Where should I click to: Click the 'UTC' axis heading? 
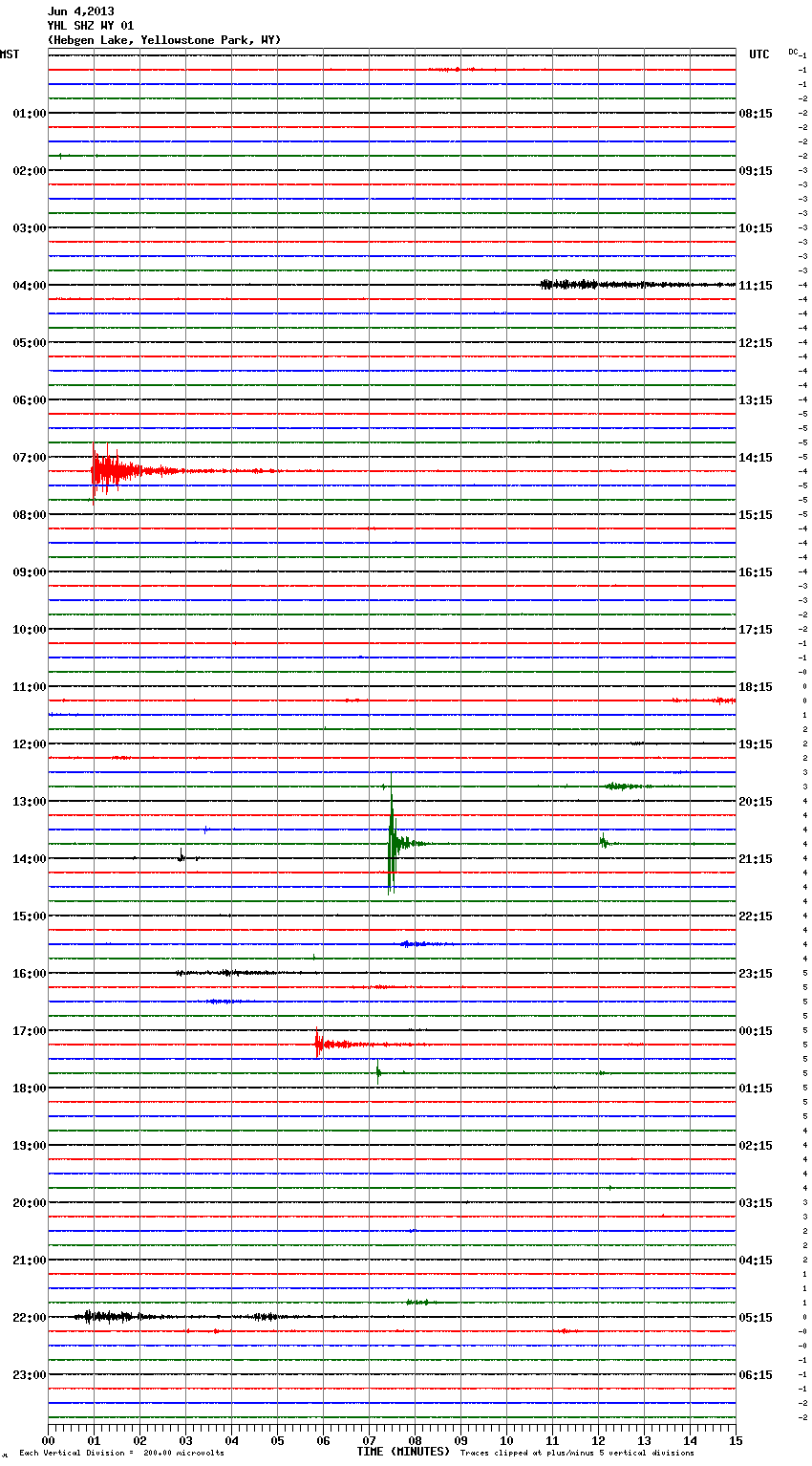click(x=759, y=54)
